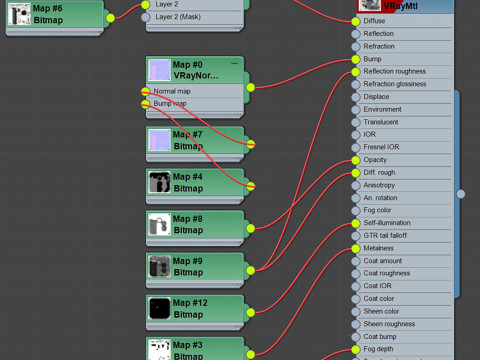Click the Fog depth input socket
The image size is (480, 360).
[356, 349]
